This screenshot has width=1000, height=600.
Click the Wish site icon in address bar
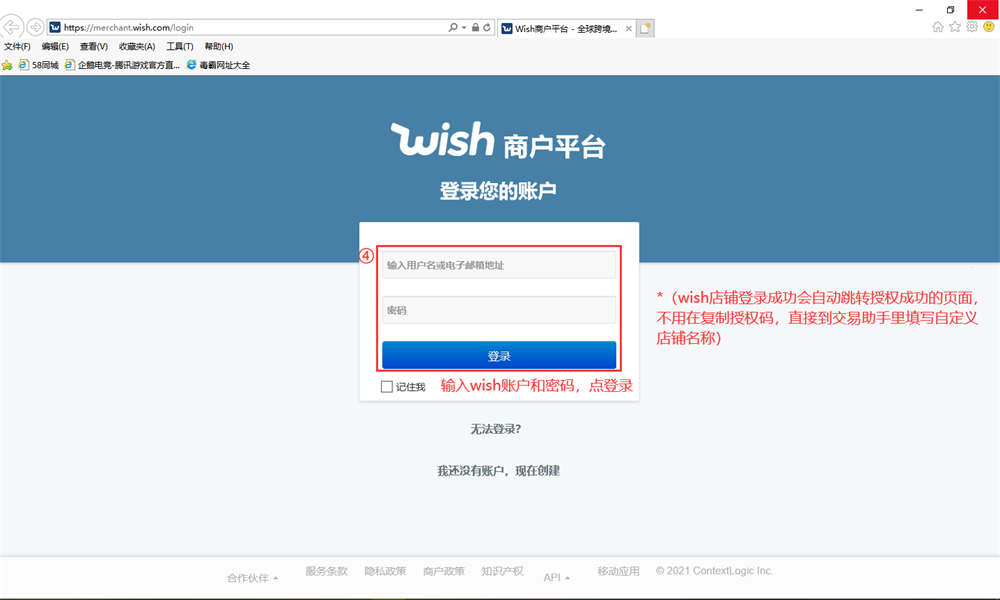(x=55, y=27)
